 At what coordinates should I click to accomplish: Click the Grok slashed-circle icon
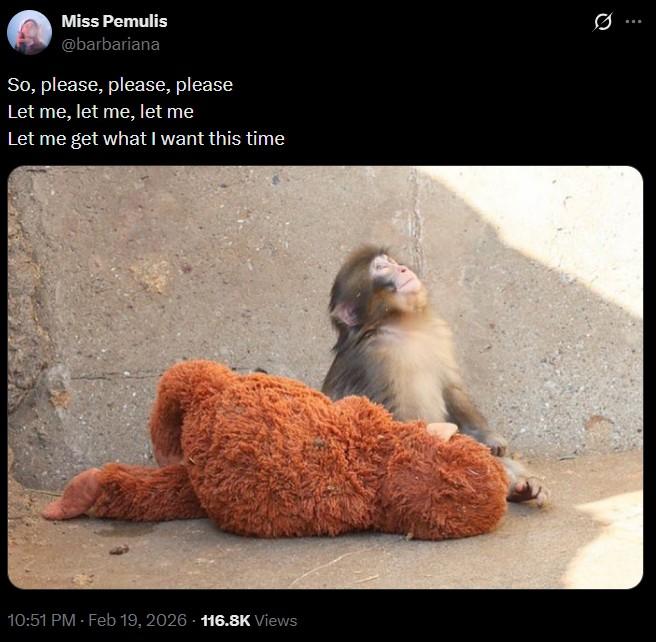(602, 22)
